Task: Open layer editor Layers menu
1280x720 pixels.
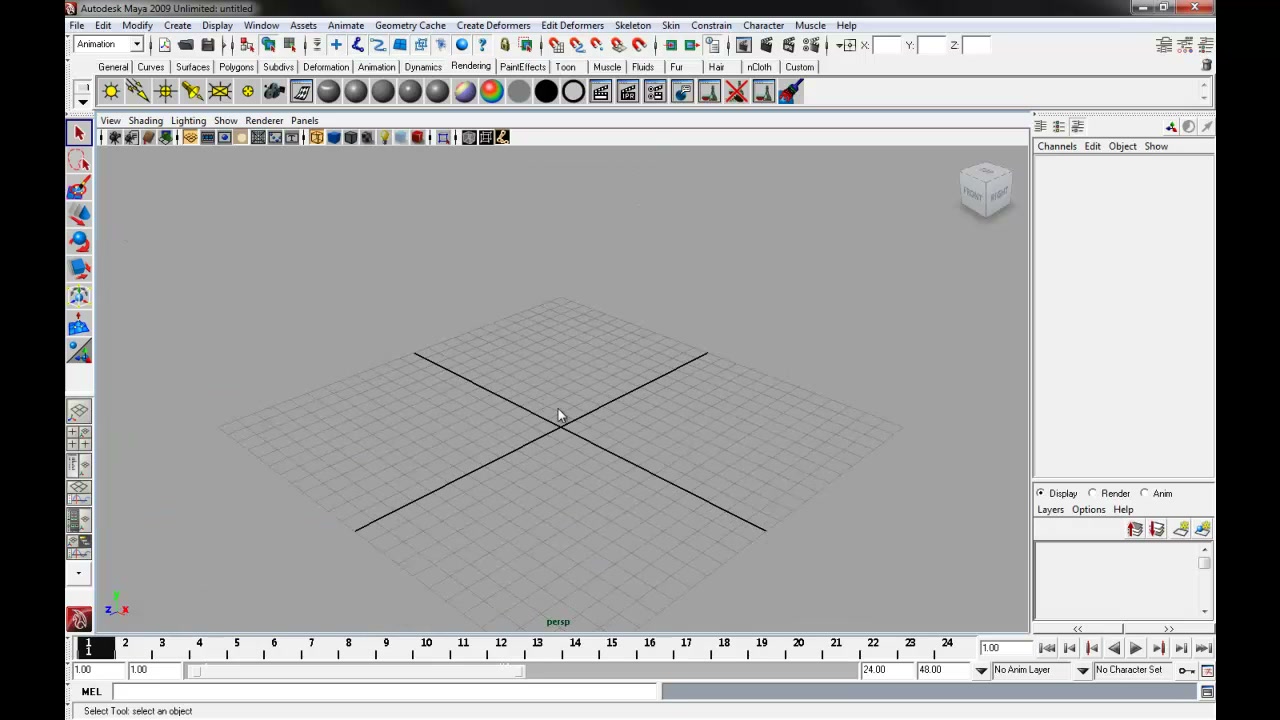Action: click(x=1050, y=510)
